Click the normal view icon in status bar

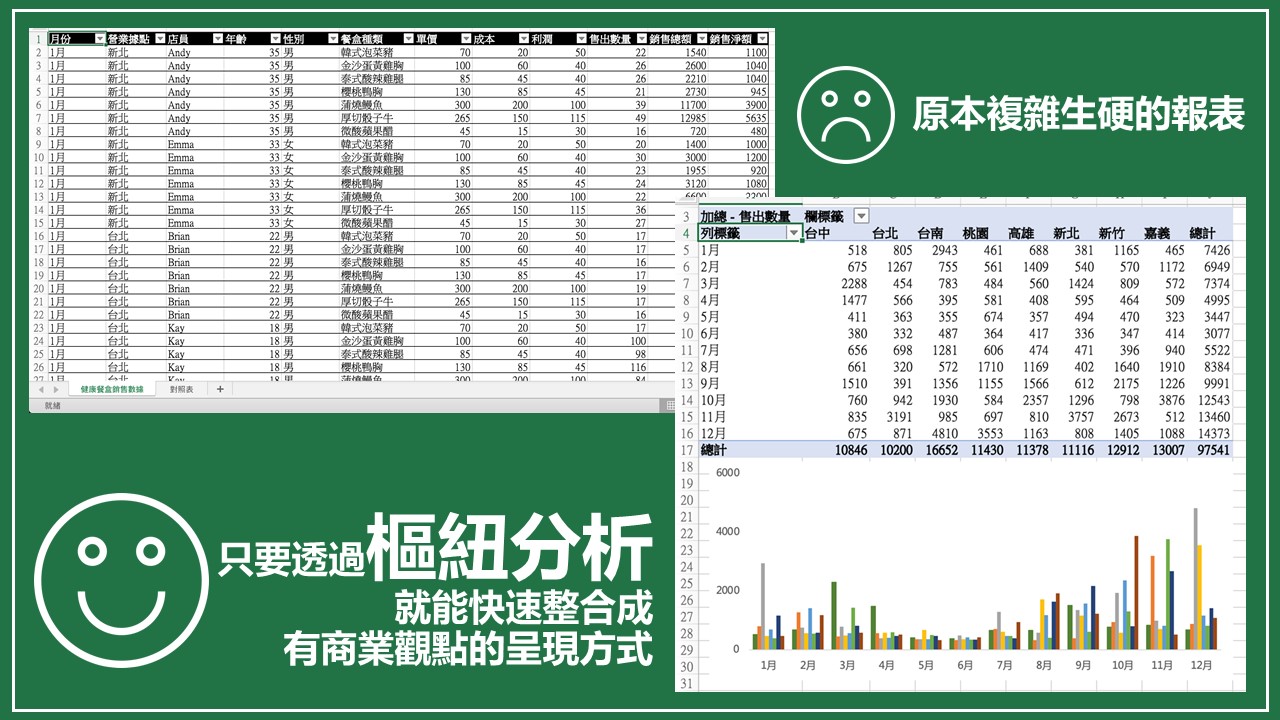(x=669, y=405)
